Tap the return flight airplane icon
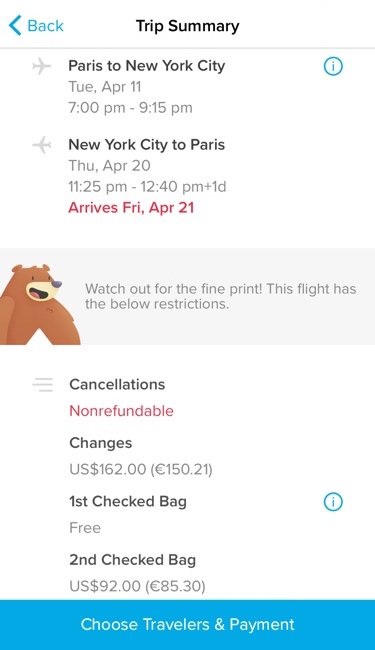 coord(41,145)
